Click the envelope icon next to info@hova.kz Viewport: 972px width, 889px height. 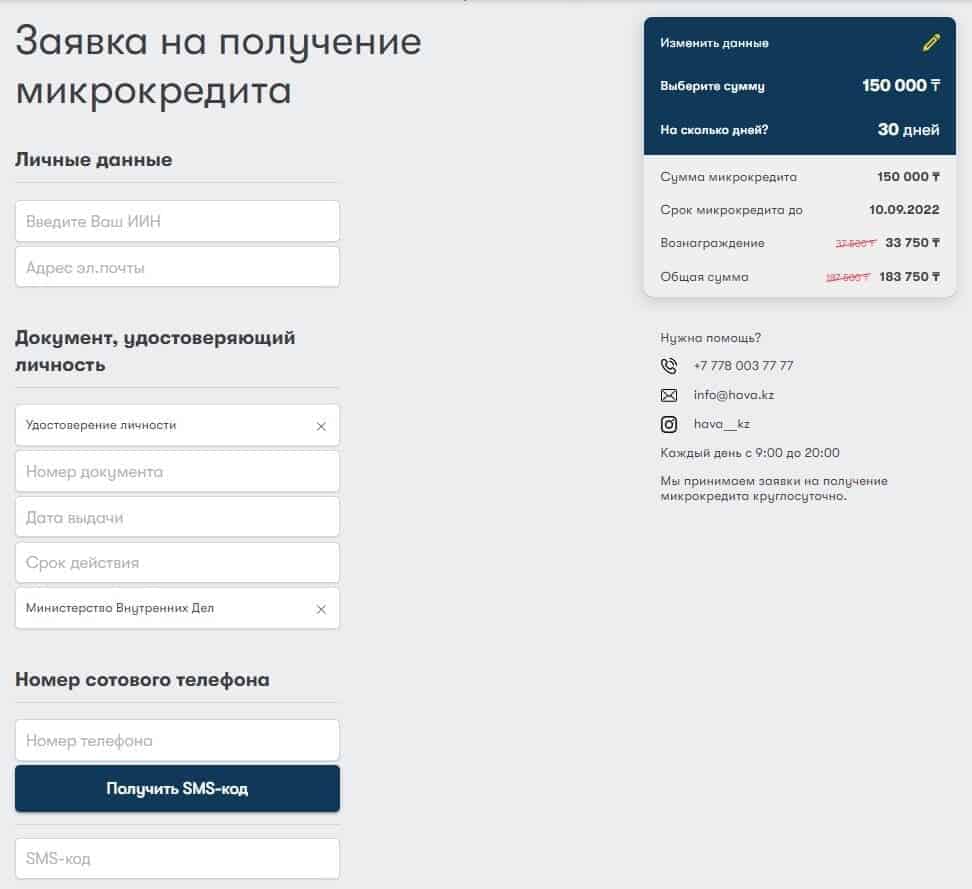click(669, 395)
